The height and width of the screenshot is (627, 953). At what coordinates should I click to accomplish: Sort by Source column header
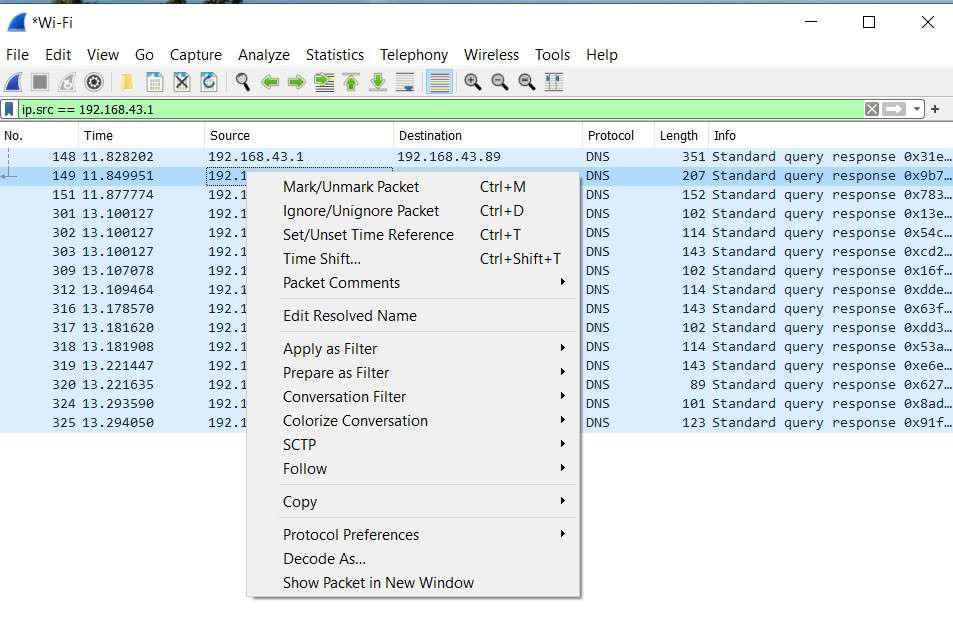click(x=299, y=135)
